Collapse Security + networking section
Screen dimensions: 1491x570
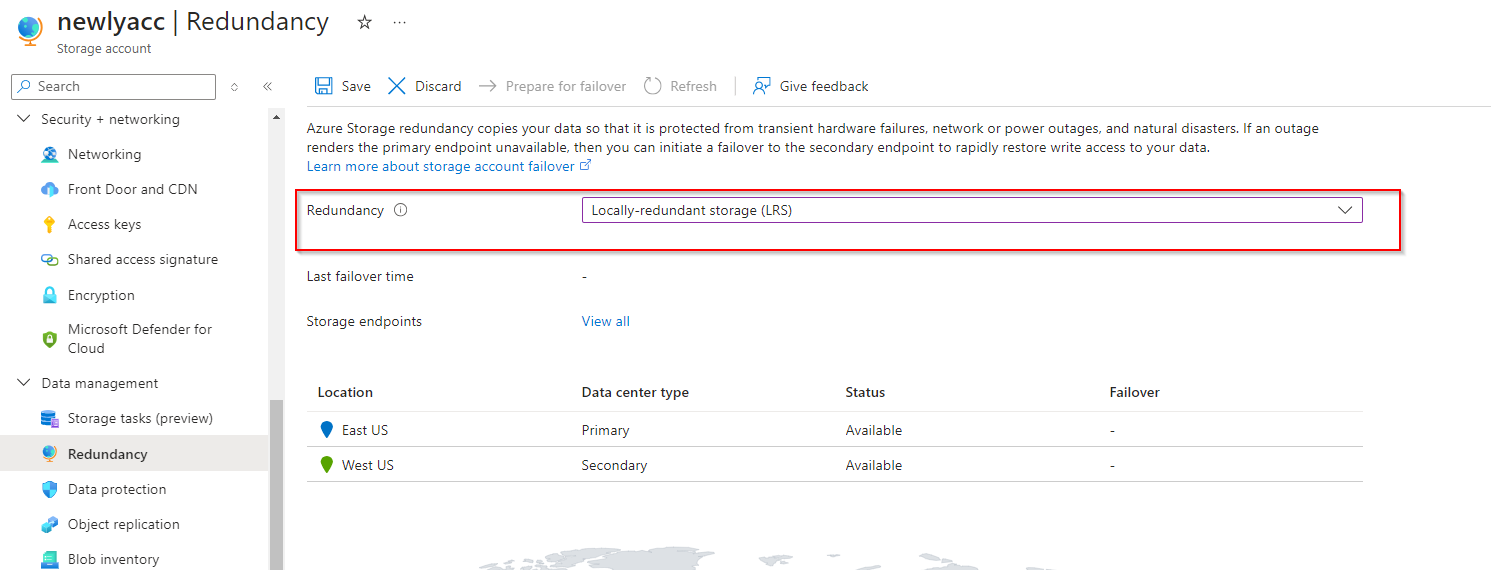pyautogui.click(x=24, y=119)
